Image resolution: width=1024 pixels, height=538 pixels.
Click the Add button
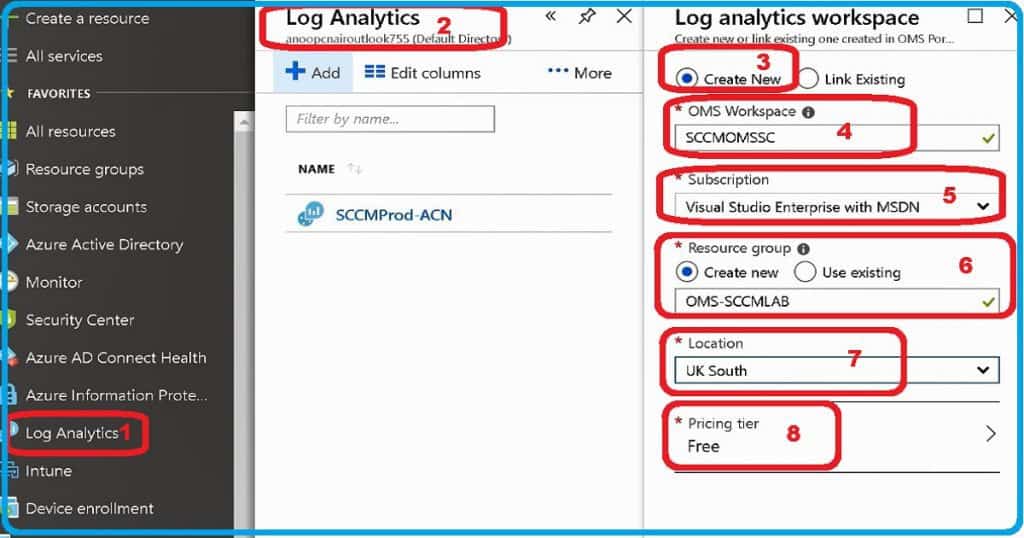tap(313, 72)
